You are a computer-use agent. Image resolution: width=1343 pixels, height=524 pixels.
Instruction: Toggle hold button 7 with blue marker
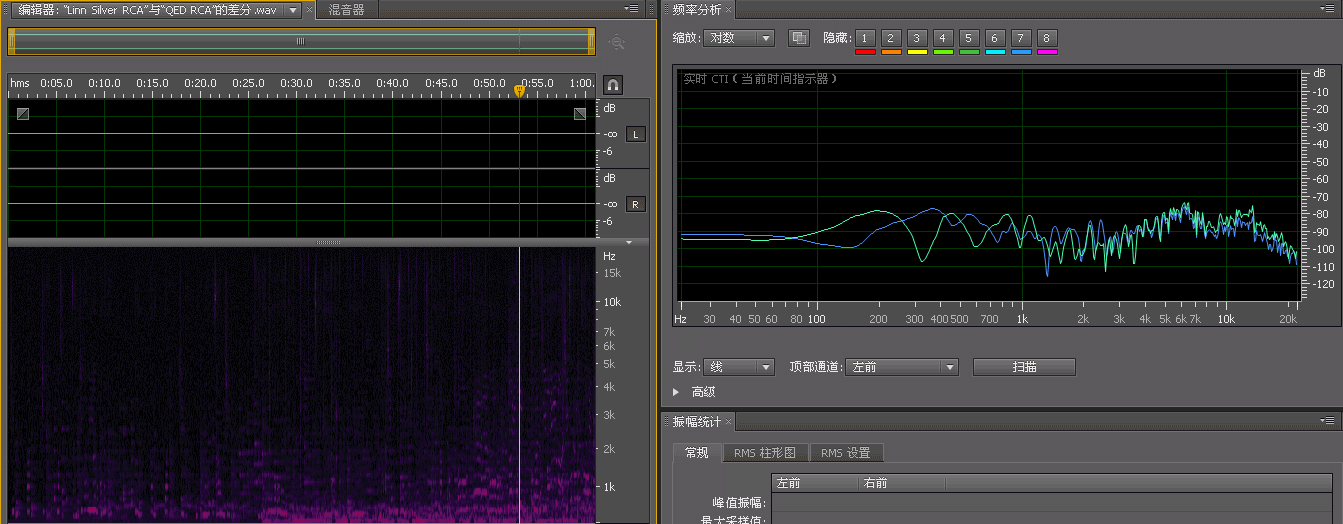click(1021, 38)
